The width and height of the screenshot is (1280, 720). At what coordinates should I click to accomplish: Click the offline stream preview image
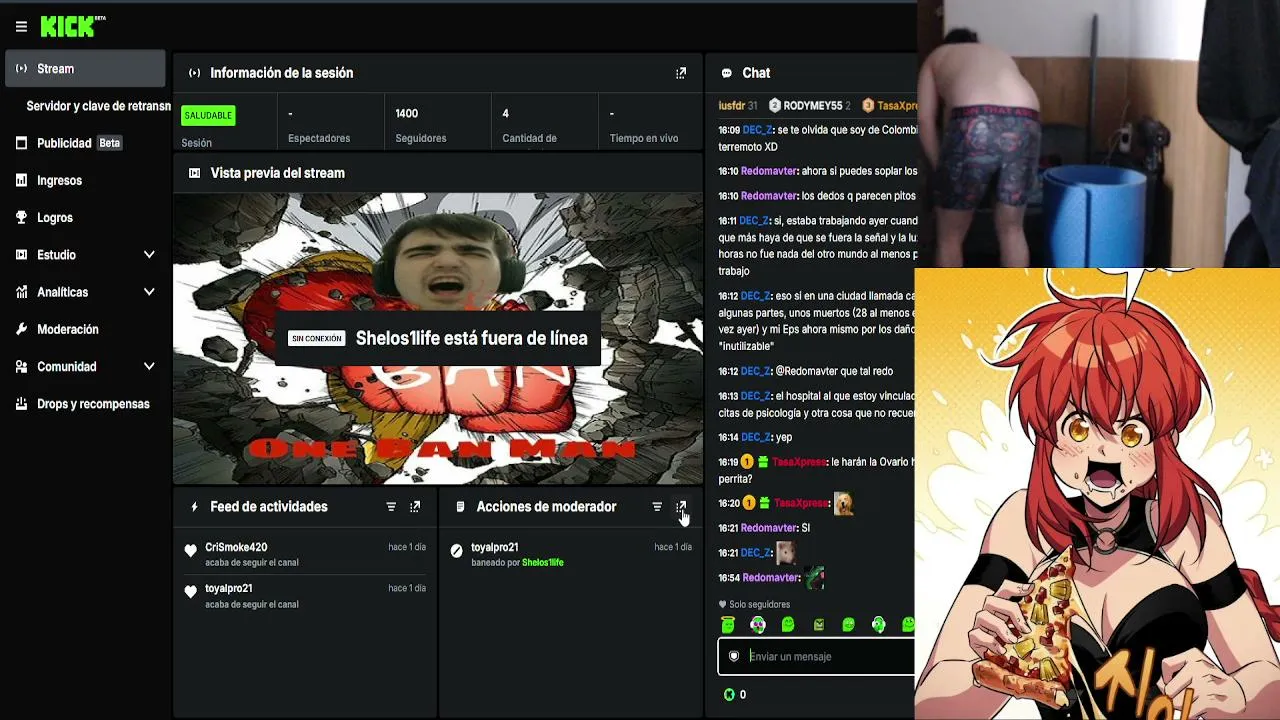point(438,338)
